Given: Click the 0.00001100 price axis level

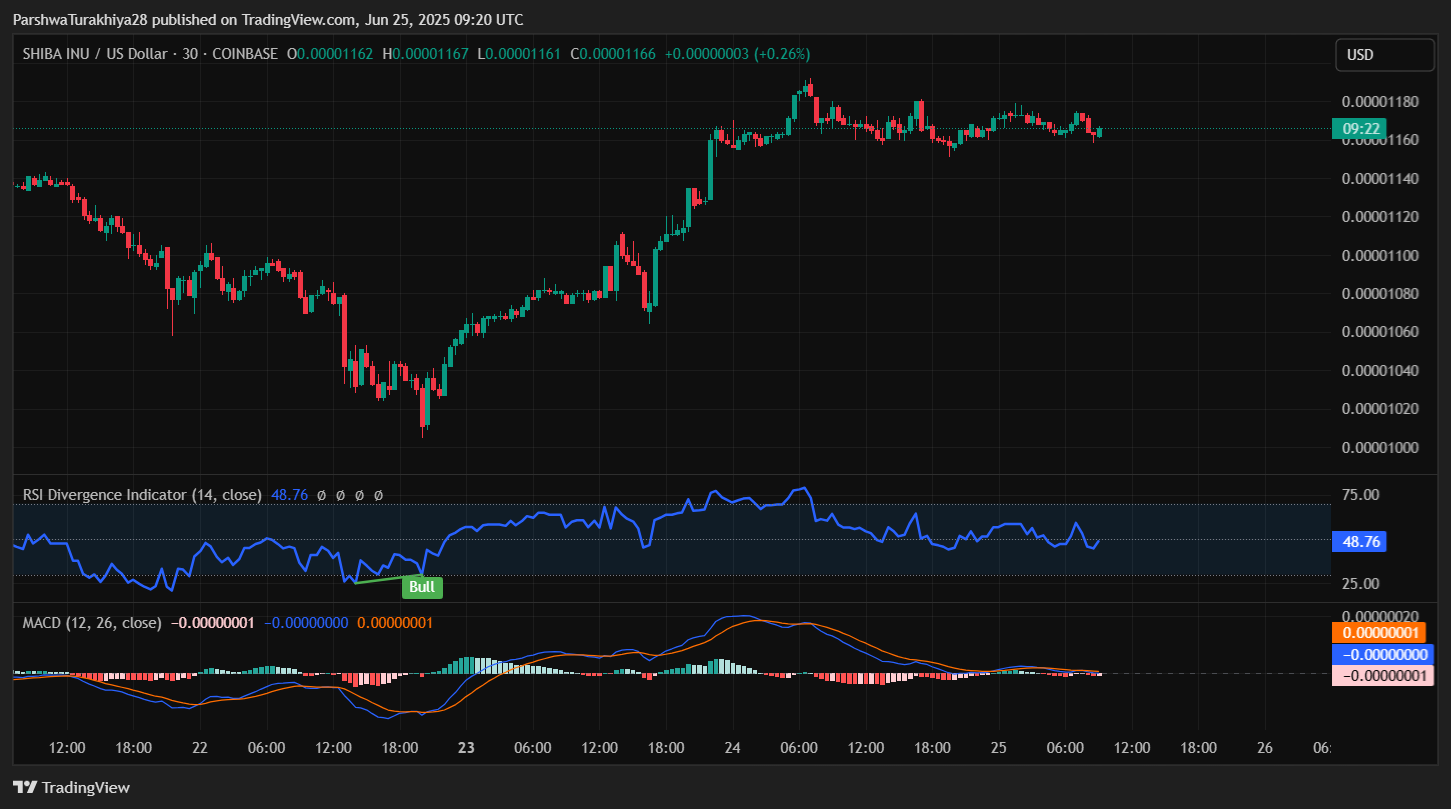Looking at the screenshot, I should (x=1380, y=256).
